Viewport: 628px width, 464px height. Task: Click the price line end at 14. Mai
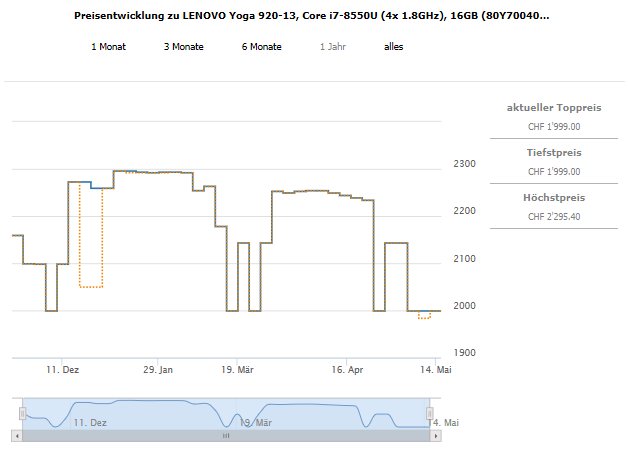point(439,311)
